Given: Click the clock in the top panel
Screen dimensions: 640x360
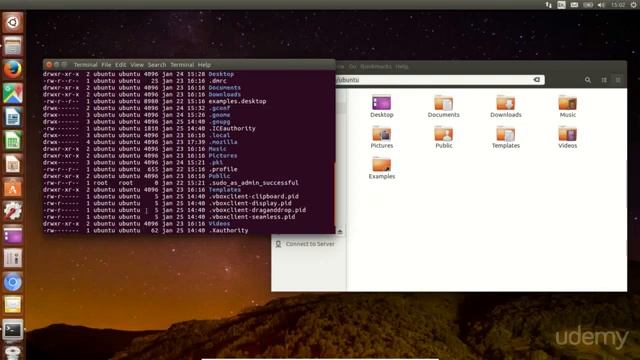Looking at the screenshot, I should click(618, 5).
